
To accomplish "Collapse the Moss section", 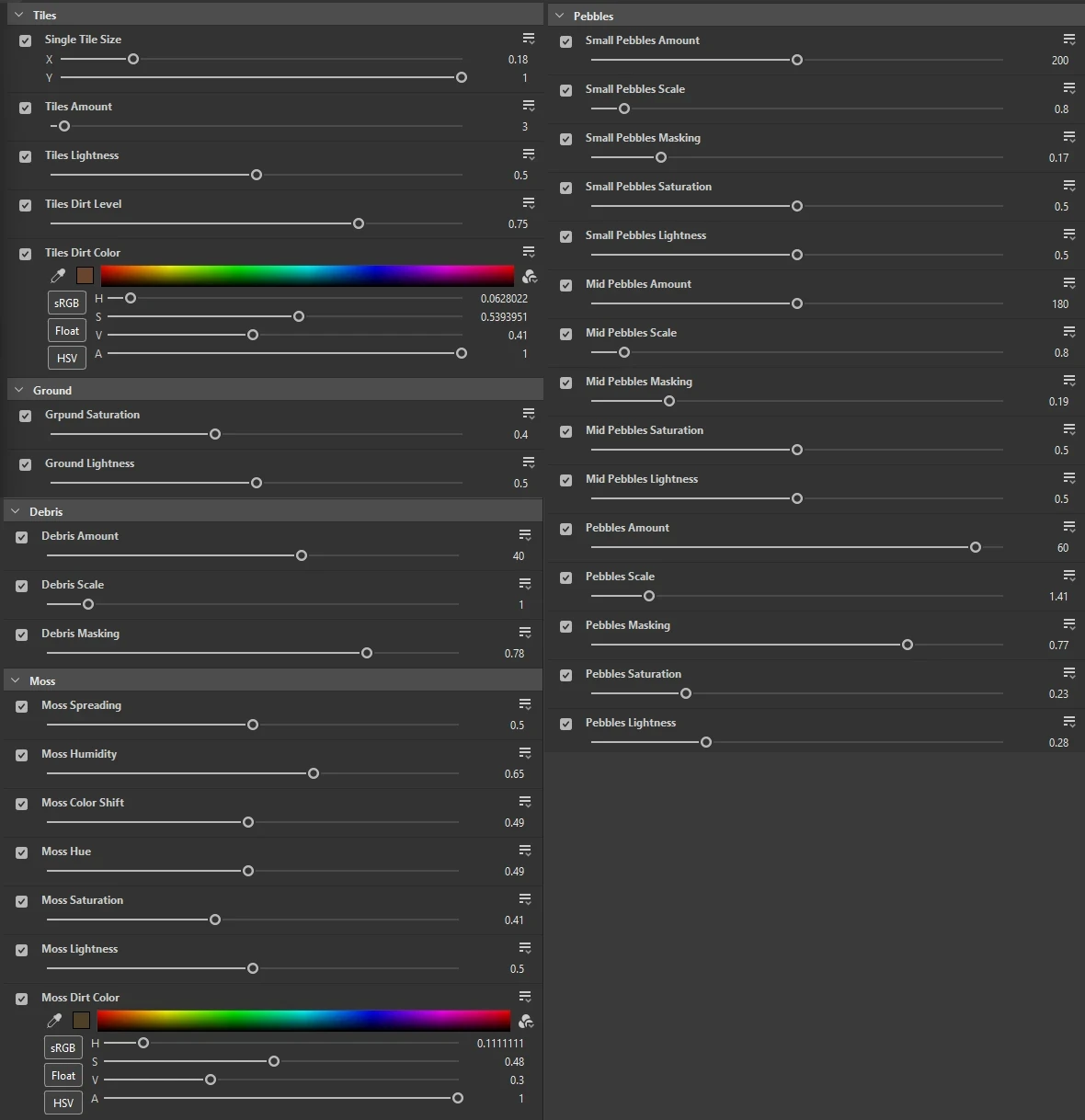I will click(x=16, y=680).
